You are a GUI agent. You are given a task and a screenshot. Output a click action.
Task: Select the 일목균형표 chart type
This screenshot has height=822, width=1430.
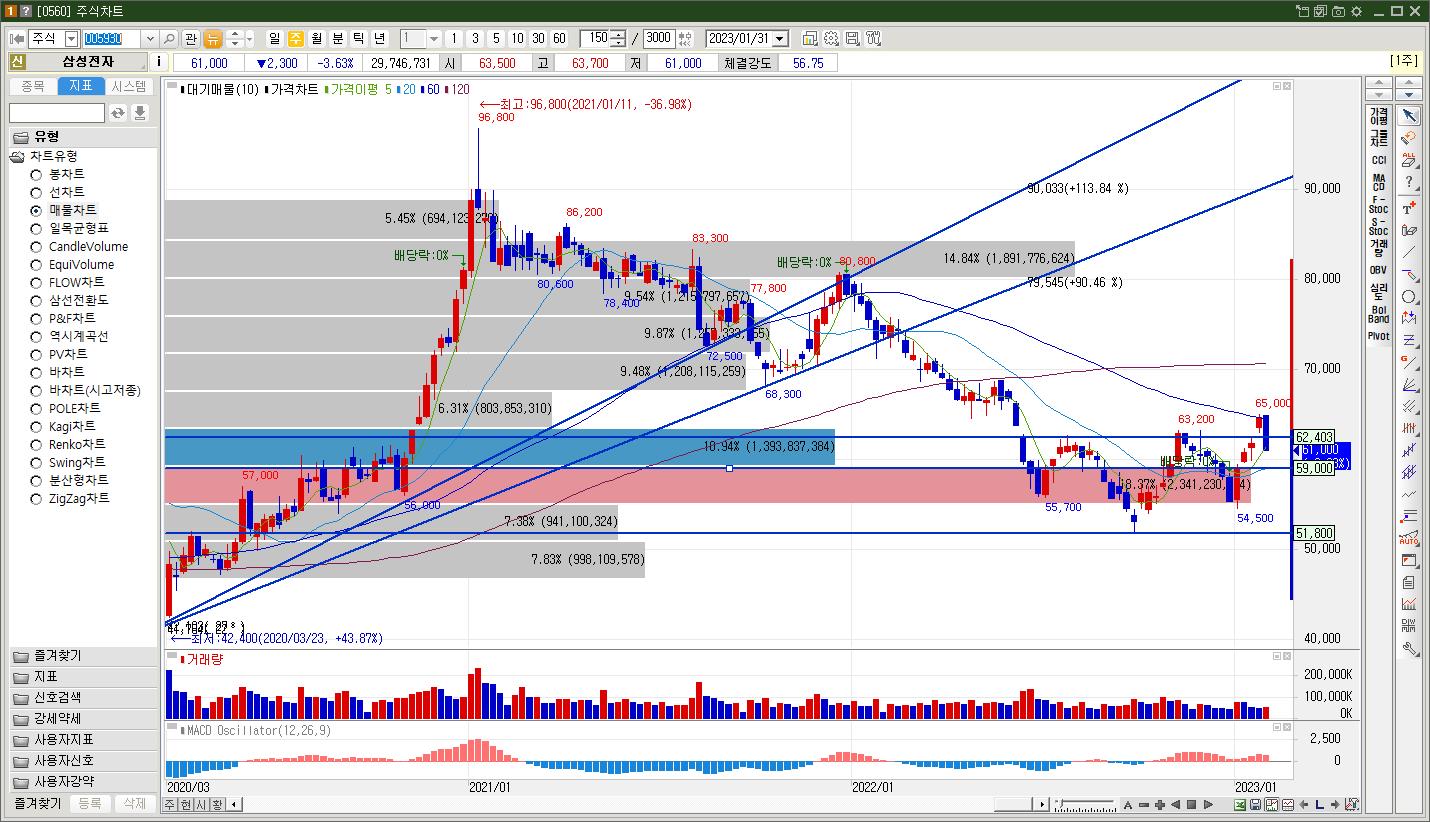71,228
